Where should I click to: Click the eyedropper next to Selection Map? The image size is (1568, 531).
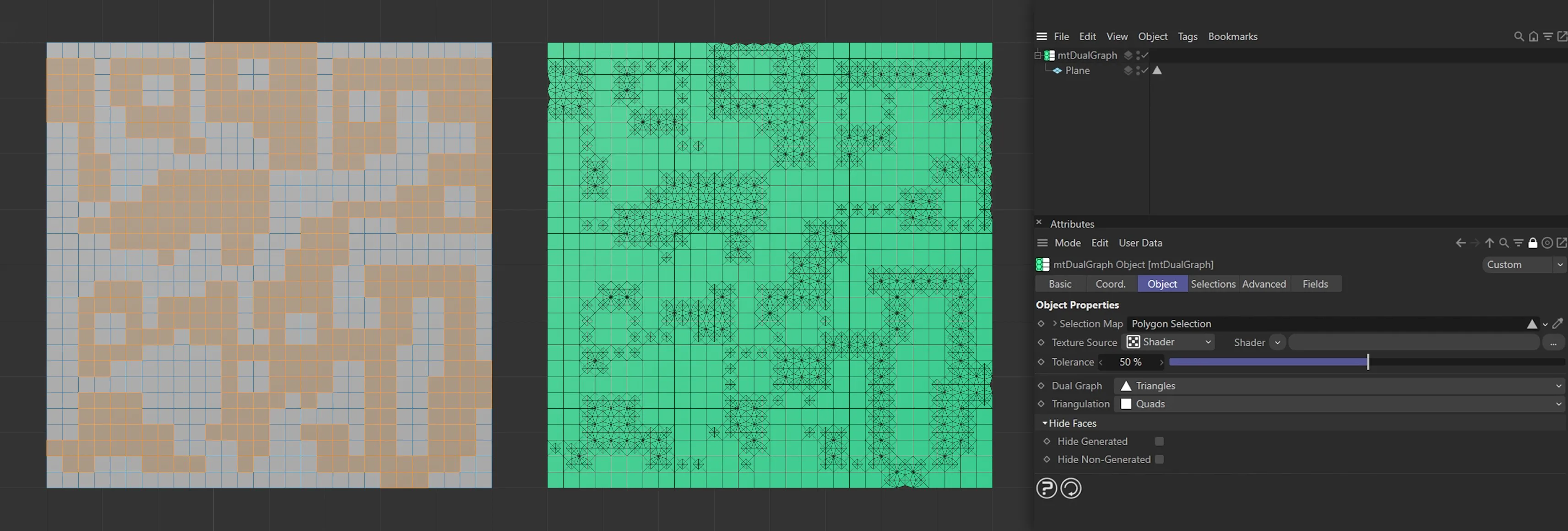(x=1558, y=324)
